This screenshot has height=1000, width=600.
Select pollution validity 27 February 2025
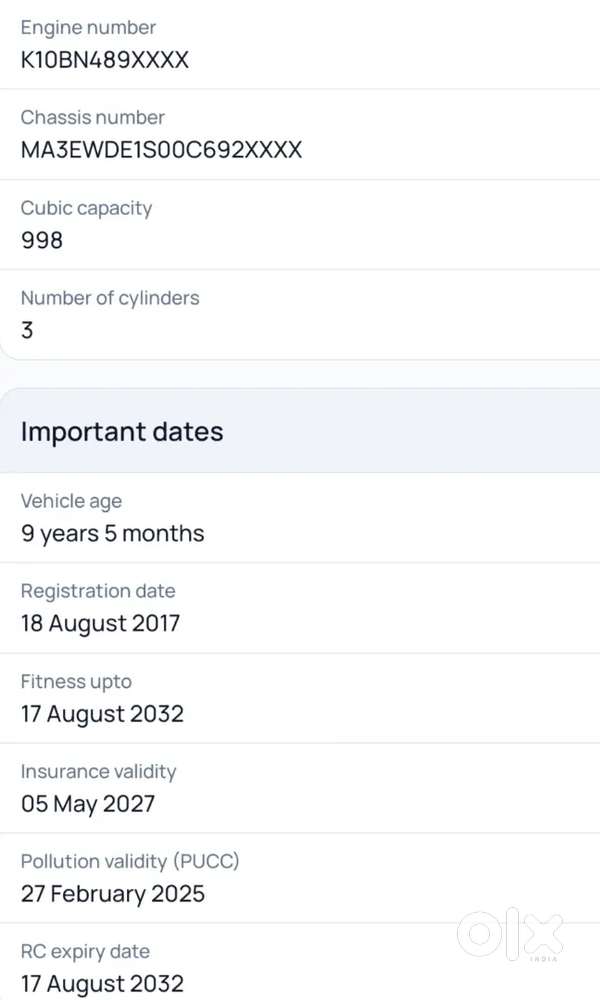click(x=113, y=893)
